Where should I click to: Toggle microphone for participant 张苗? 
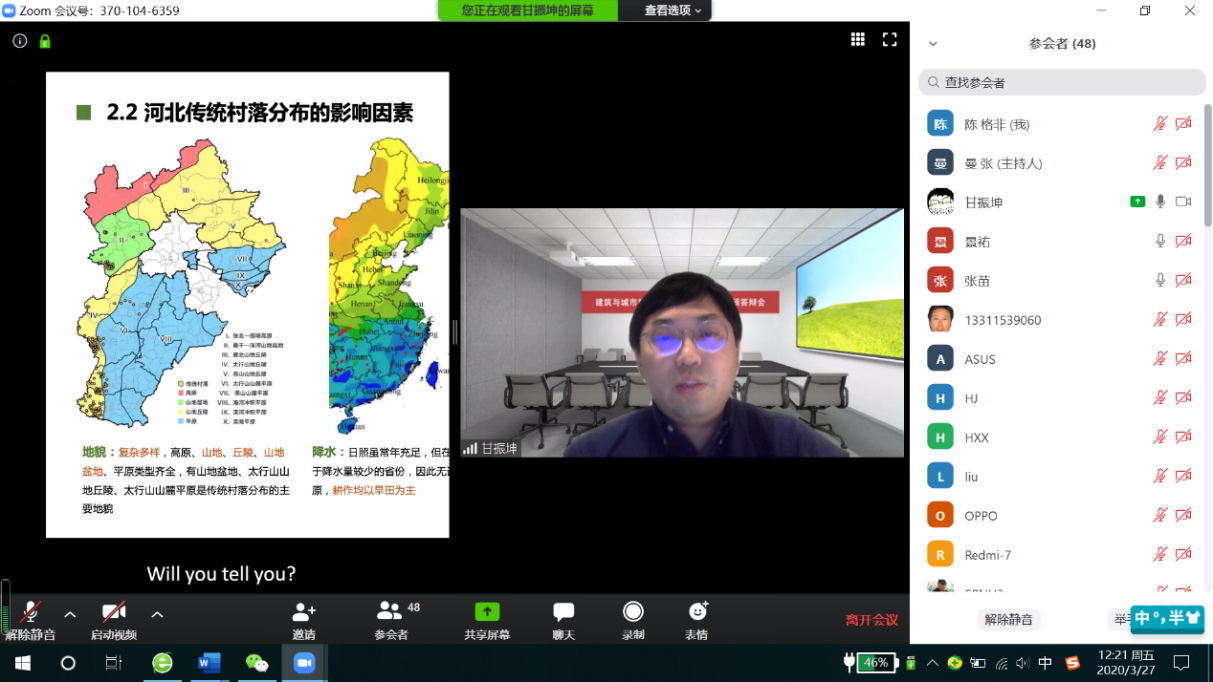coord(1160,281)
